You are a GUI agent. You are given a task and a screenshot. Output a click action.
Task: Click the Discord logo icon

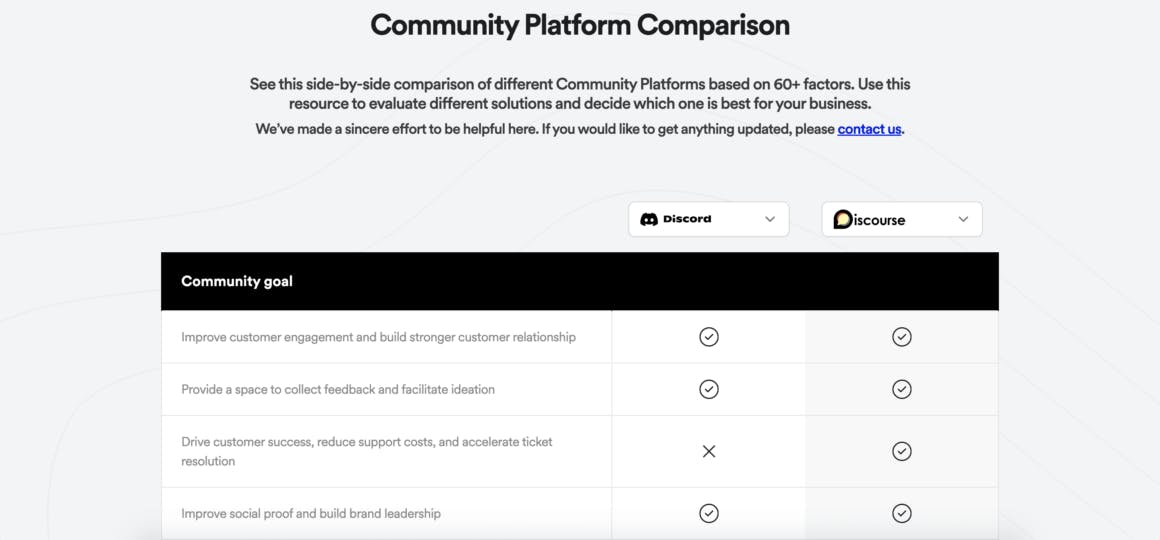[x=649, y=219]
